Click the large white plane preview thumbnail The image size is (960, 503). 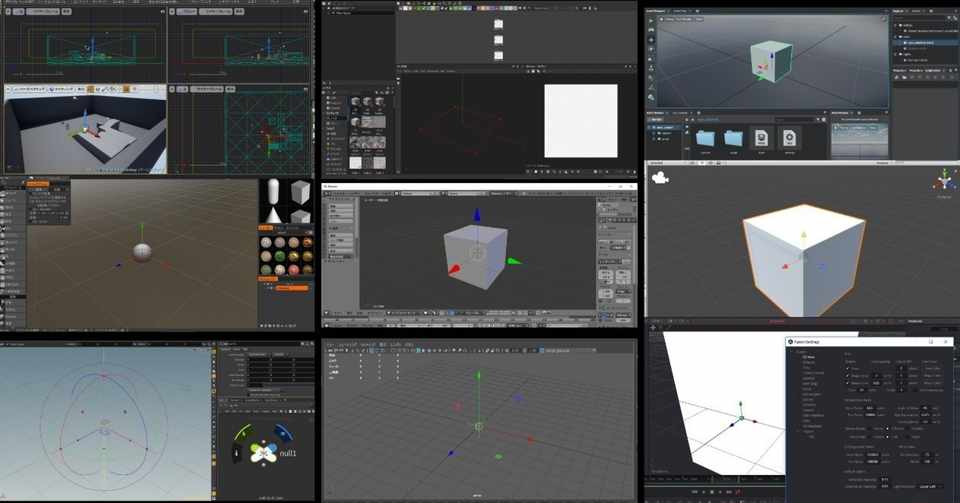pyautogui.click(x=581, y=121)
